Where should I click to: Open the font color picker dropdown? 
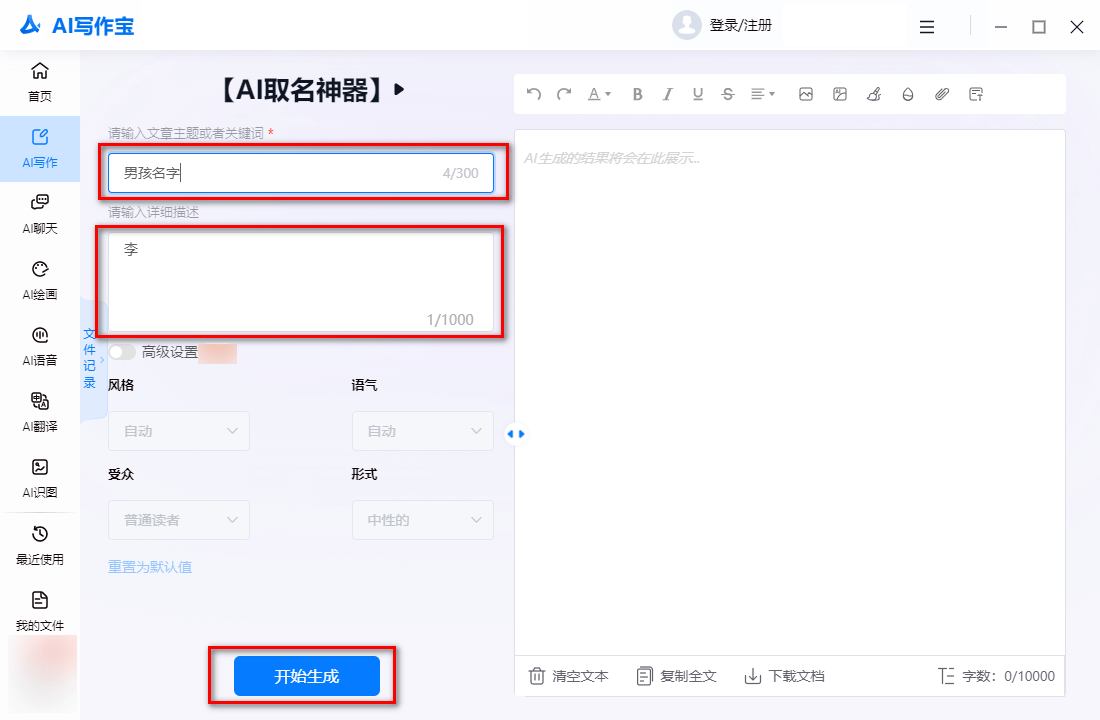(x=599, y=94)
